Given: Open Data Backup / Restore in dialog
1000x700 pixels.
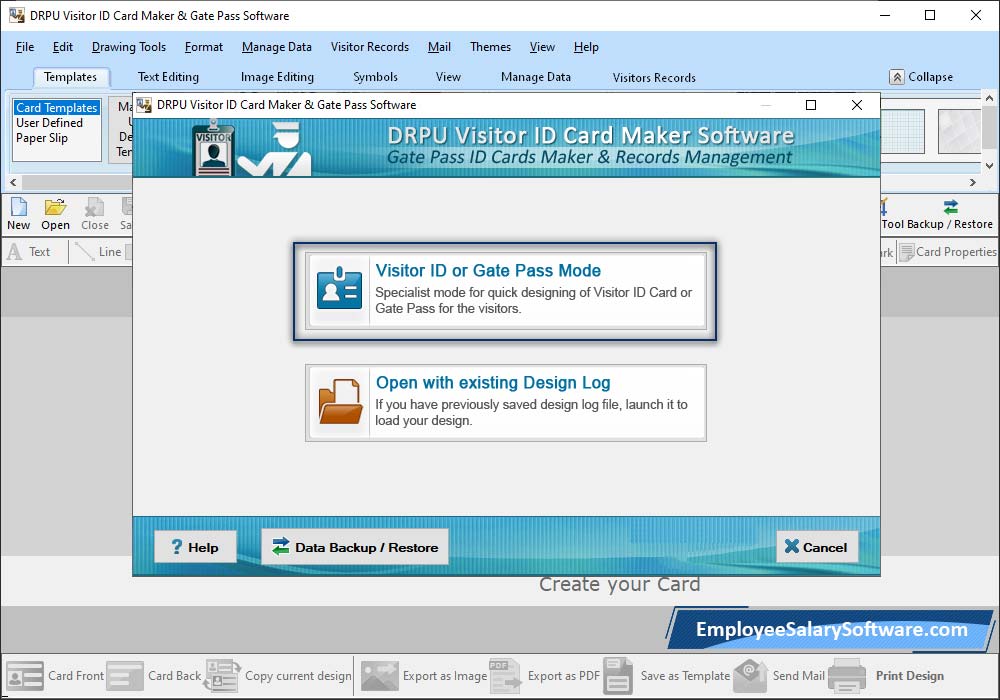Looking at the screenshot, I should point(355,547).
